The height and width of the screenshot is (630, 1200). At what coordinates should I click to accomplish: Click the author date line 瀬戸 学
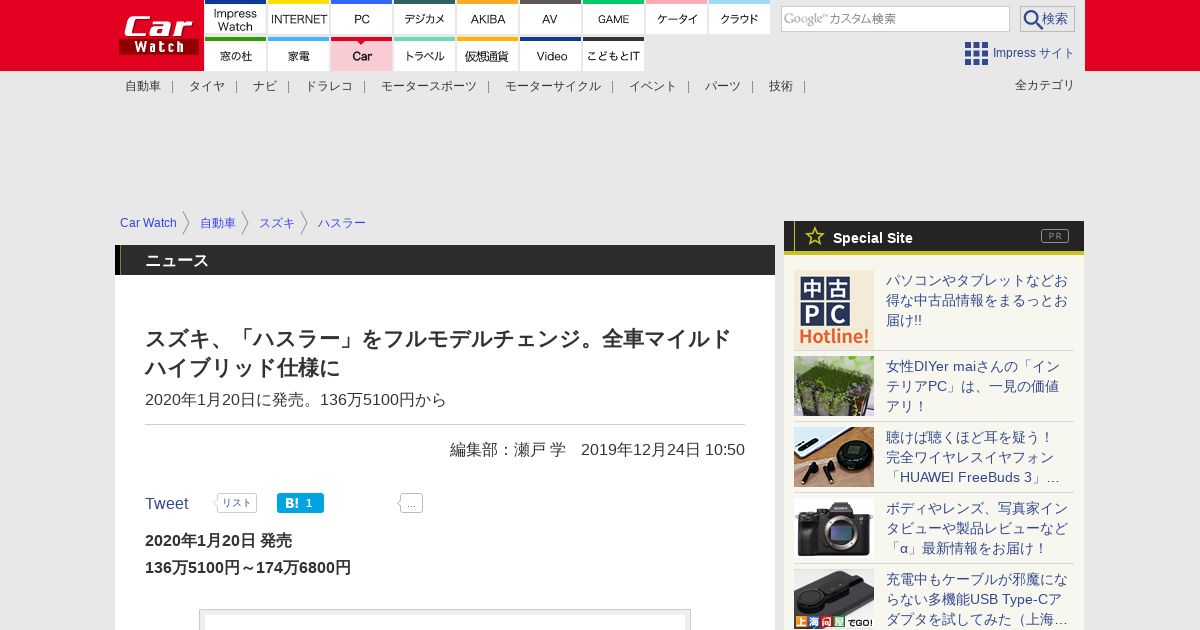click(597, 450)
